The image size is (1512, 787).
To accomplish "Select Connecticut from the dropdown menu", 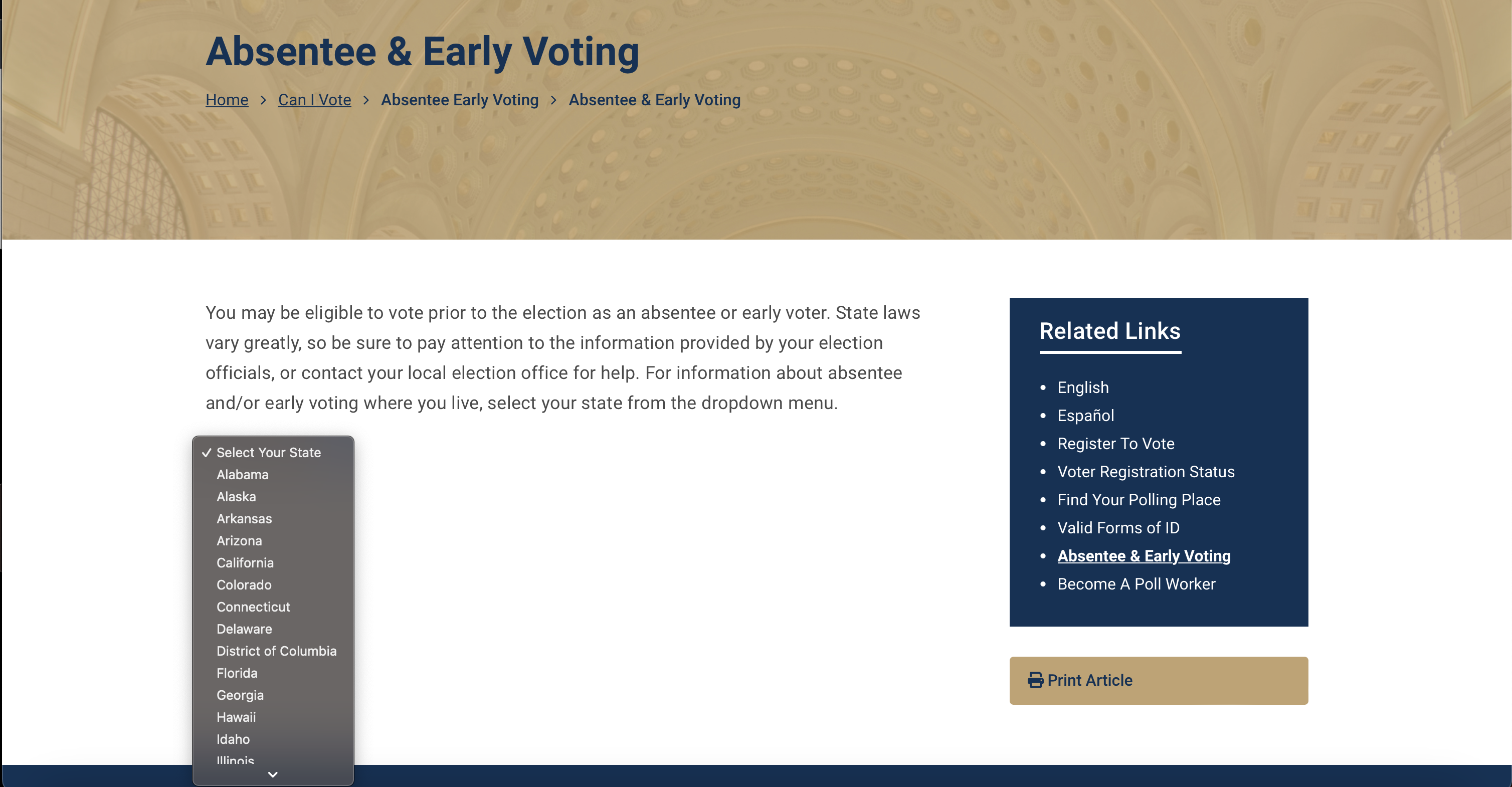I will (253, 606).
